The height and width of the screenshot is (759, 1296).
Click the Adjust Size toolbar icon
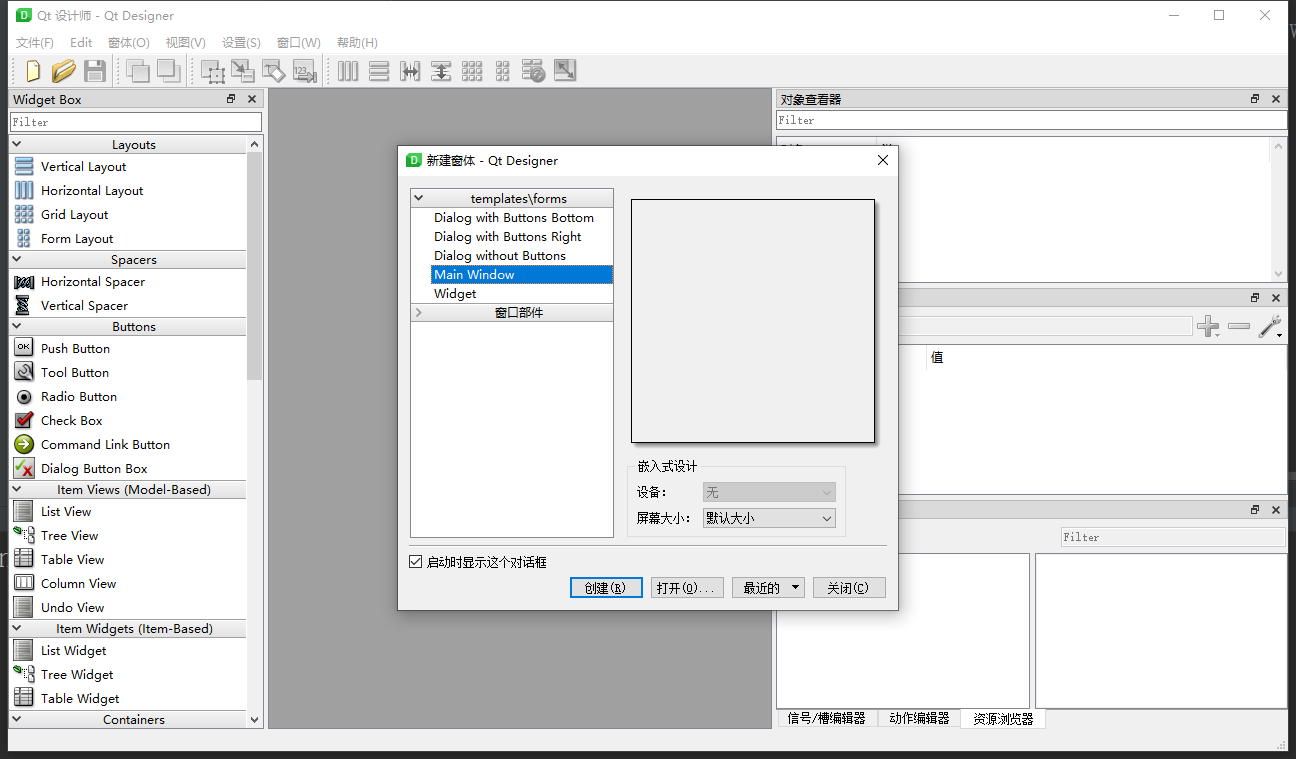coord(565,70)
